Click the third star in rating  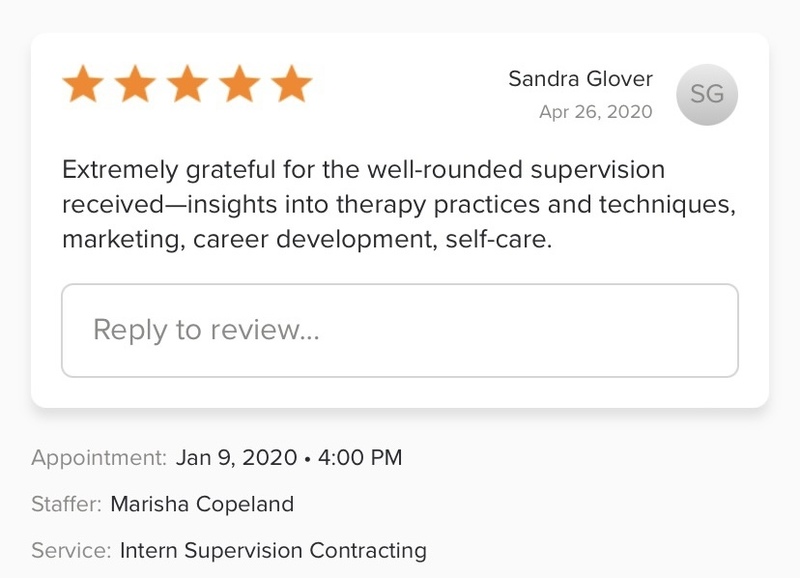tap(187, 86)
